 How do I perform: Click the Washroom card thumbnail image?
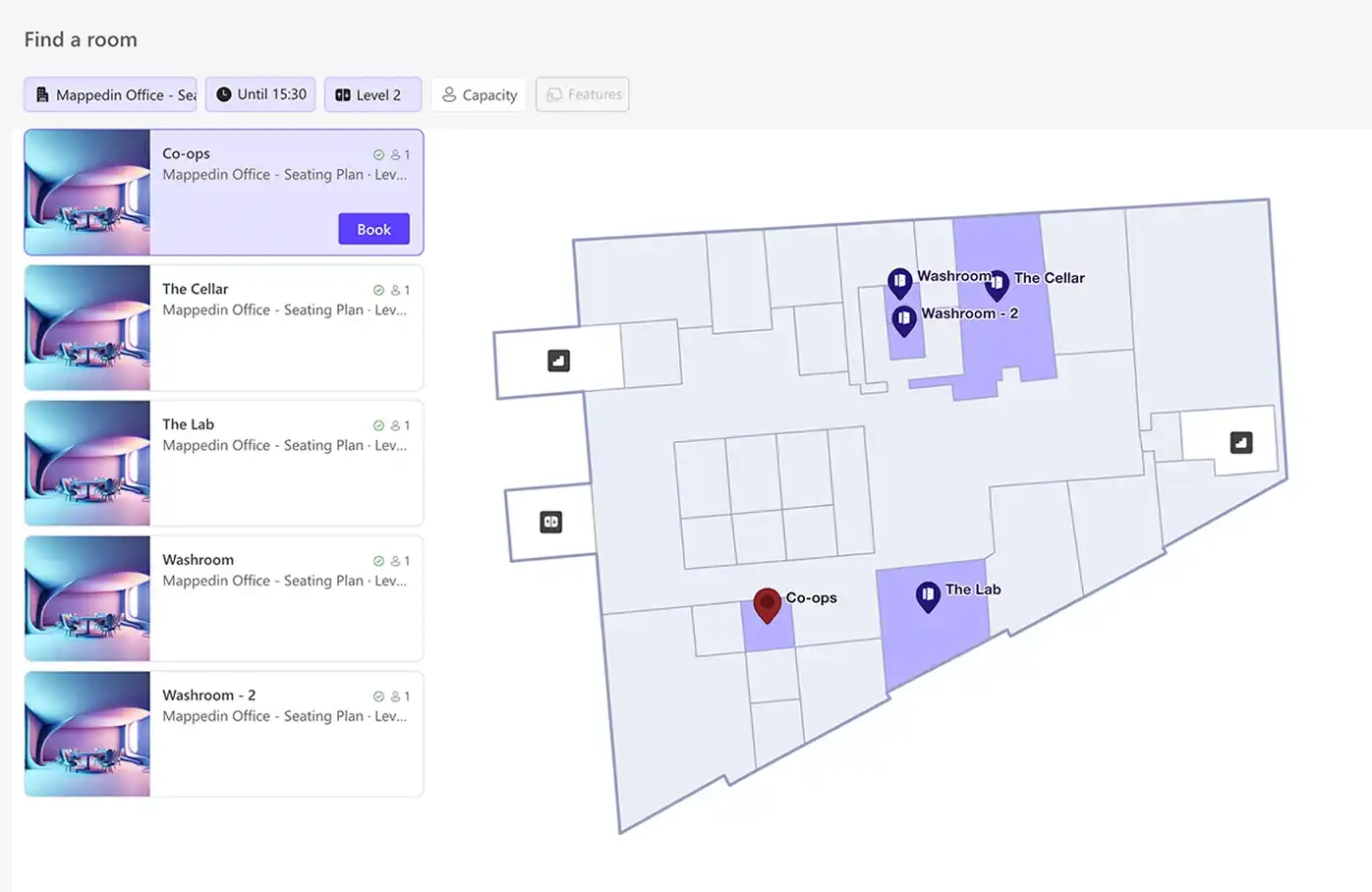(x=86, y=598)
